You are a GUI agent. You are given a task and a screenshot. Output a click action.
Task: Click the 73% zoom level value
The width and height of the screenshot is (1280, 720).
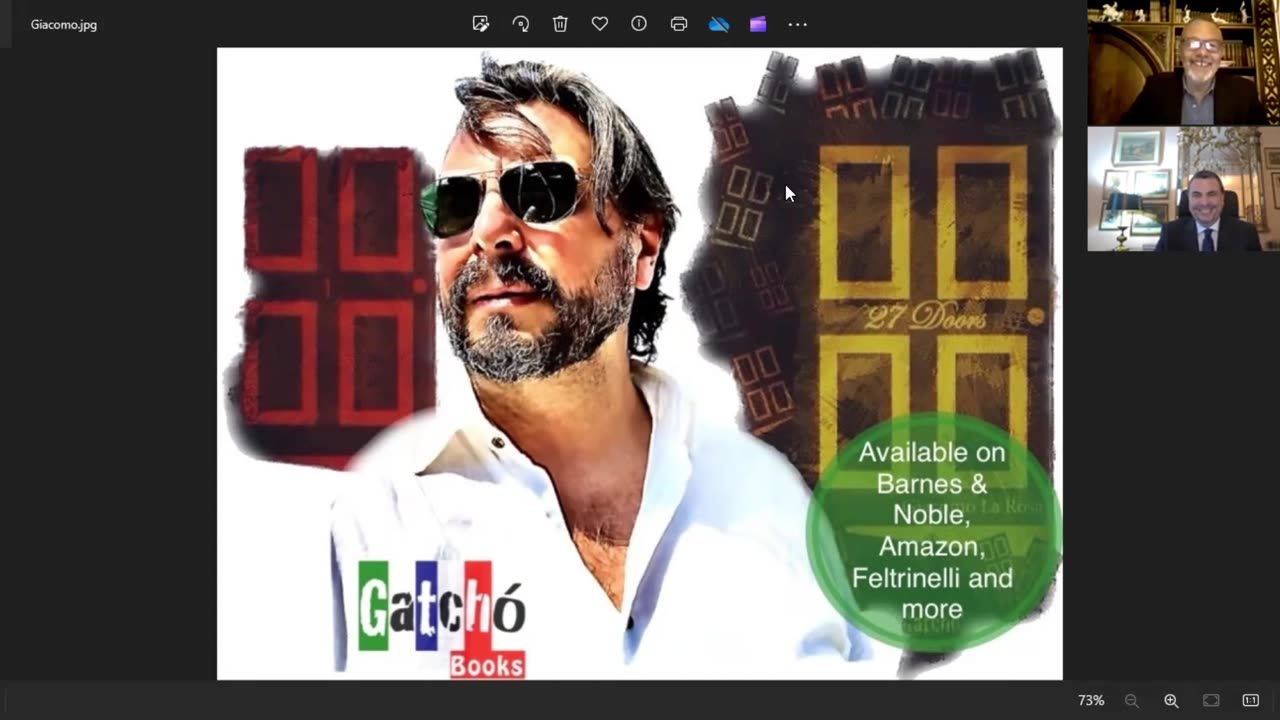(1091, 701)
